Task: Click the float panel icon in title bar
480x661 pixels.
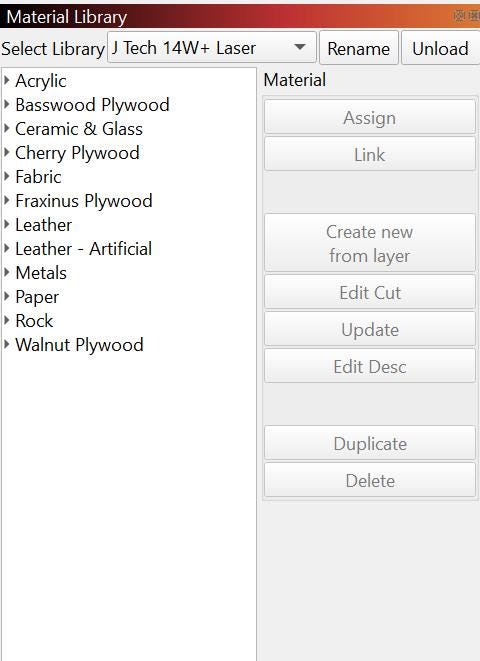Action: point(459,16)
